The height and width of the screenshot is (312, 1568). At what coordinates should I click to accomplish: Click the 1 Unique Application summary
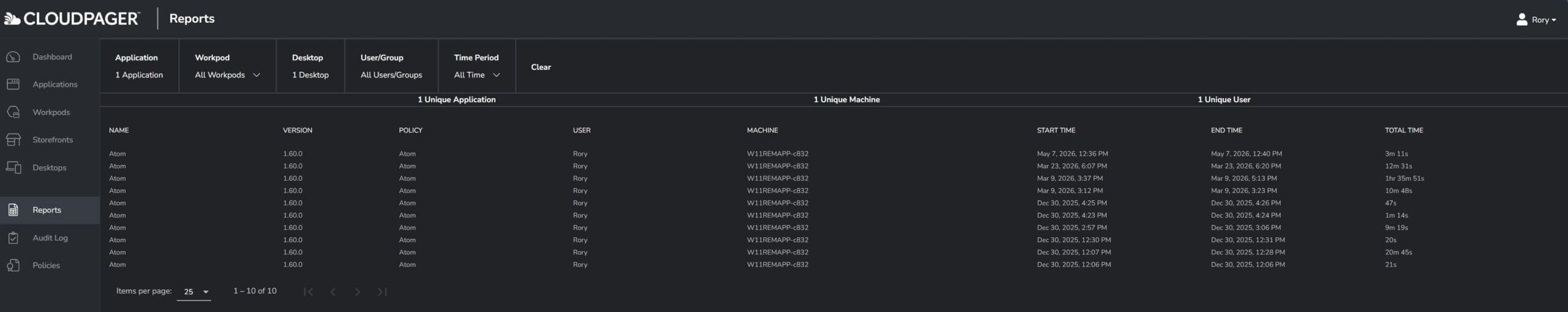coord(456,99)
